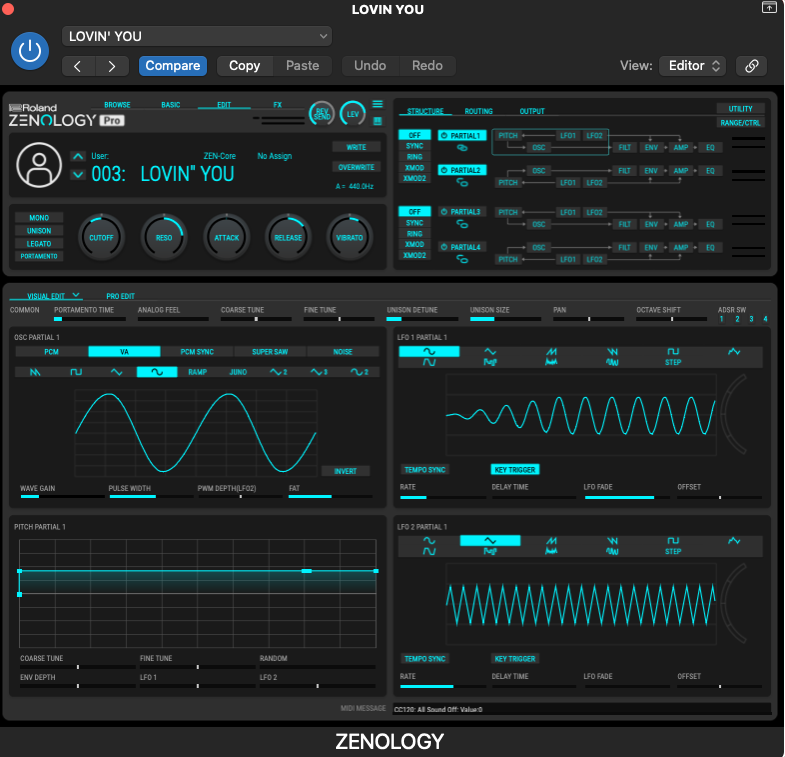785x757 pixels.
Task: Expand the VISUAL EDIT dropdown arrow
Action: [x=76, y=295]
